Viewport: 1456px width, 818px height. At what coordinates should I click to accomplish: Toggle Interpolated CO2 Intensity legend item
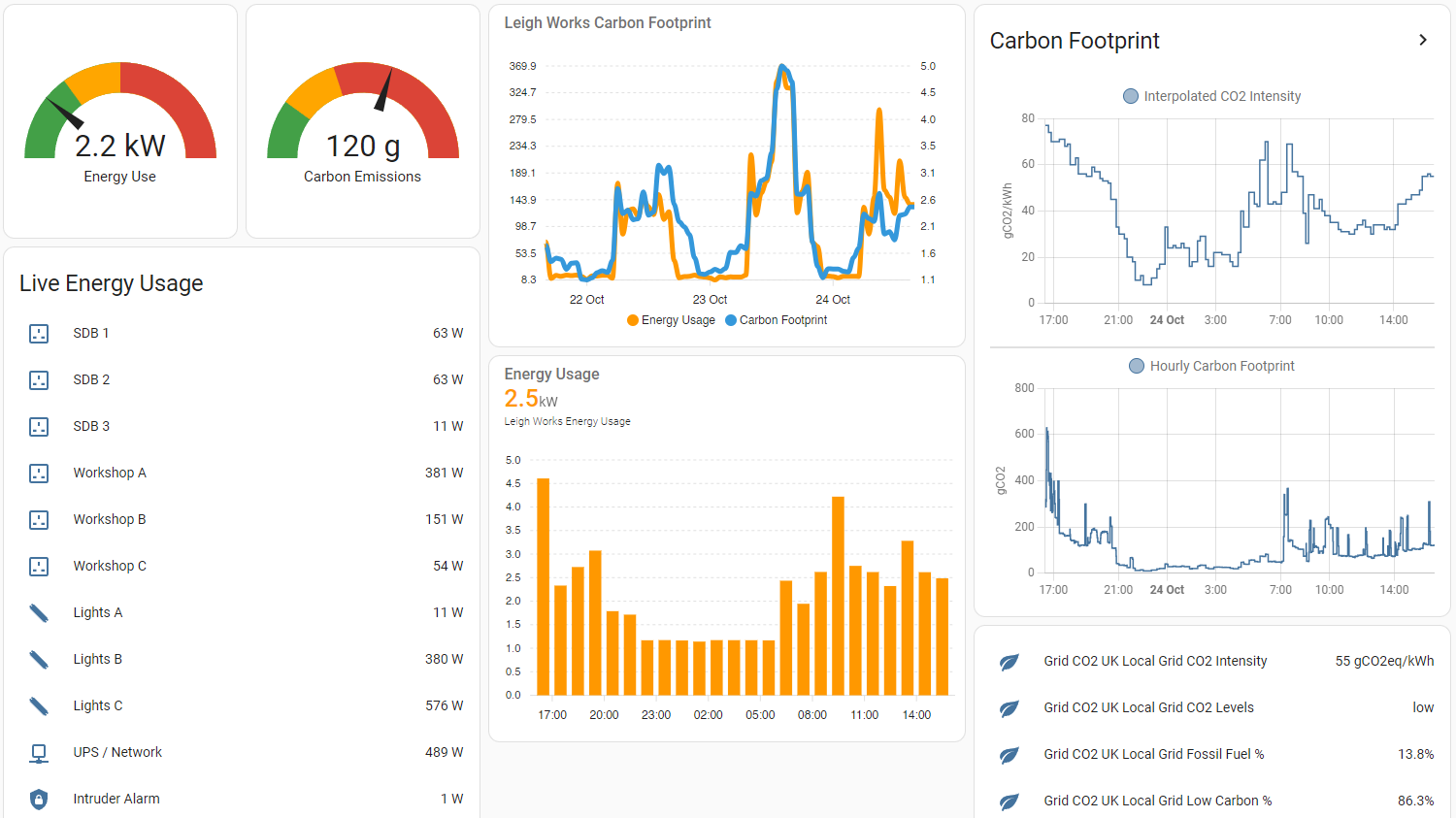click(x=1211, y=96)
